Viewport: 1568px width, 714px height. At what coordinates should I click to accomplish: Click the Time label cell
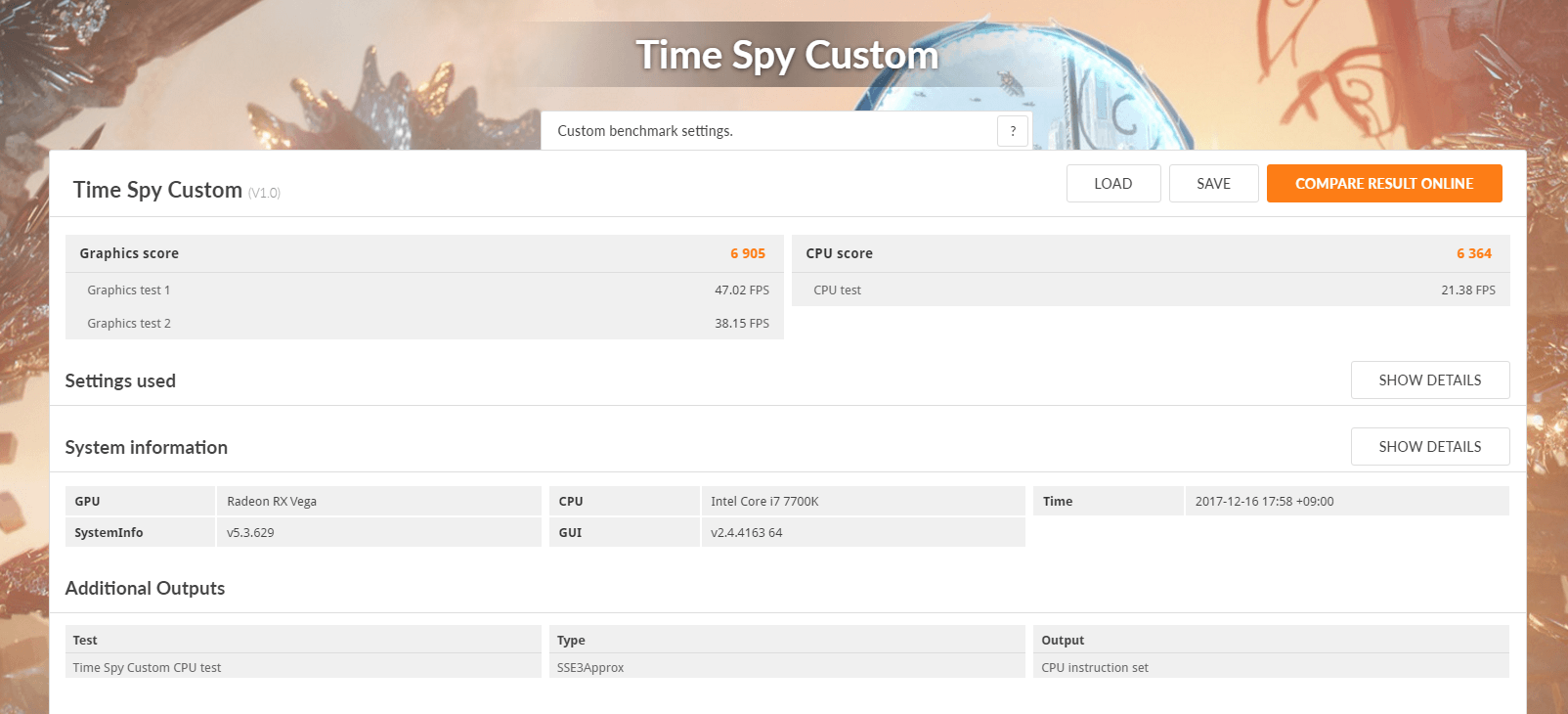tap(1109, 502)
